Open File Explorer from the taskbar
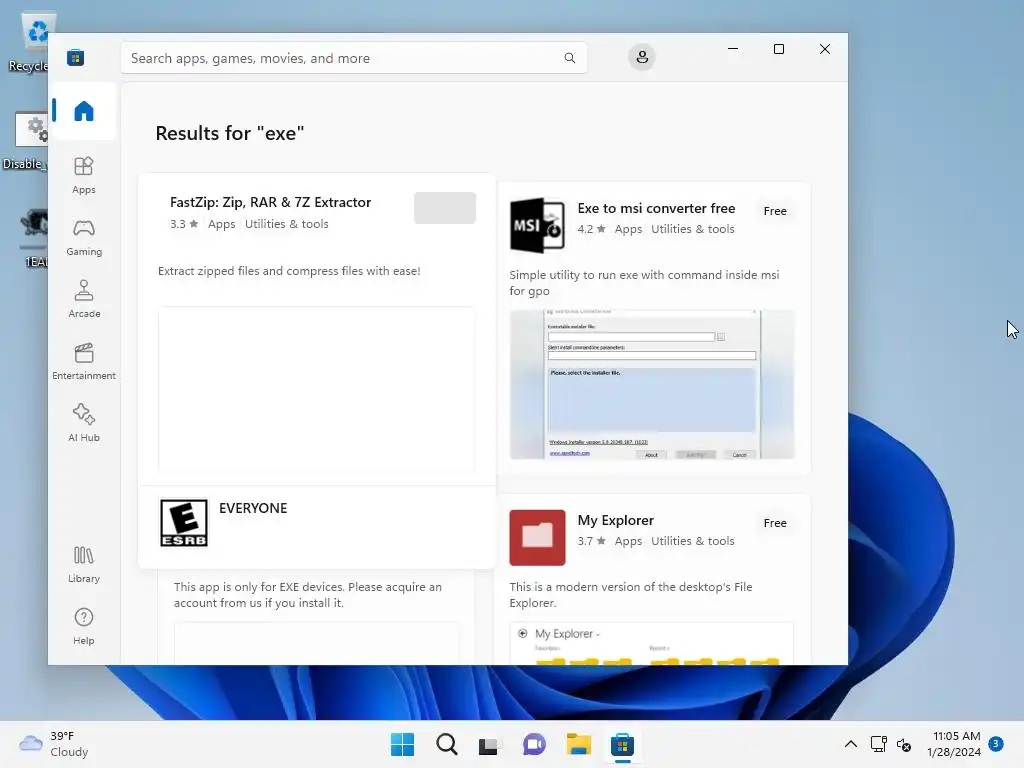This screenshot has height=768, width=1024. (x=579, y=744)
